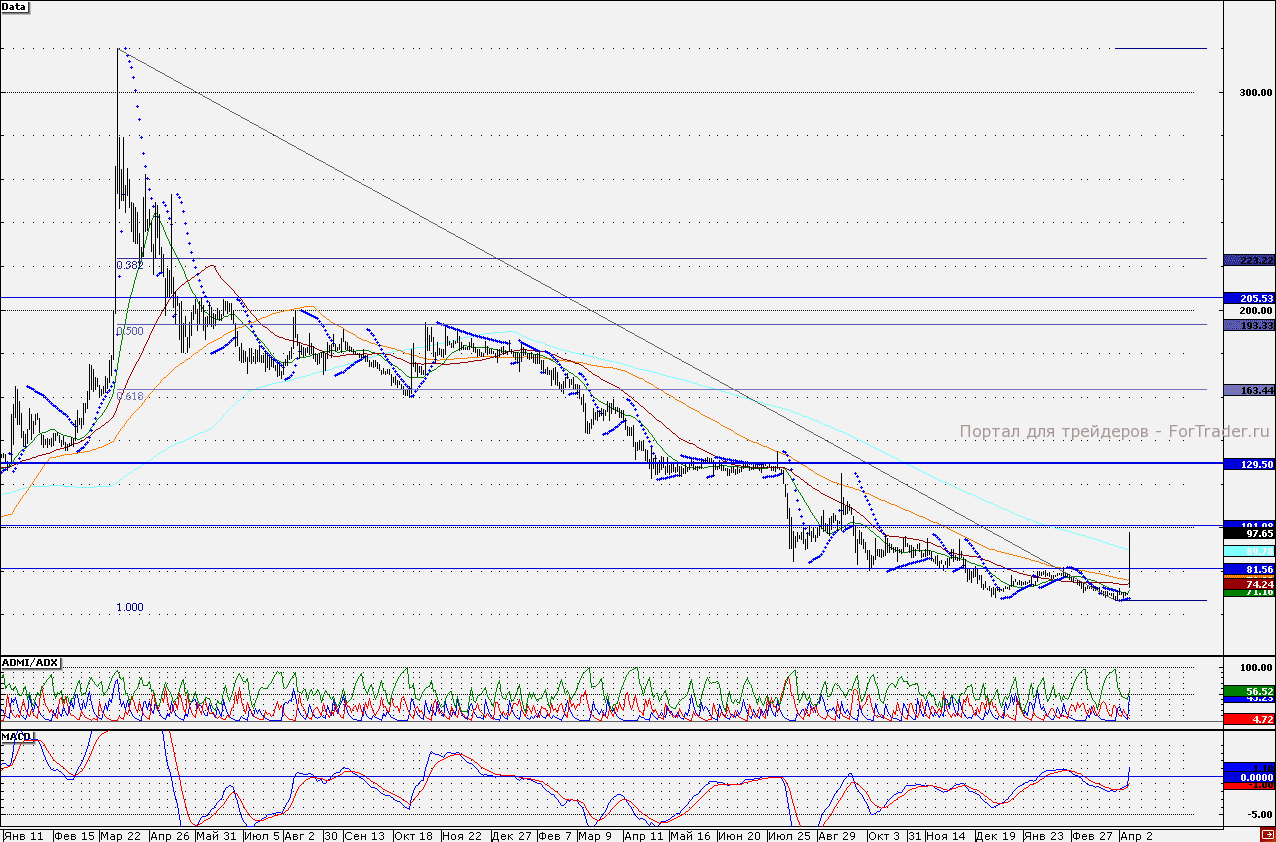Click the green 56.52 ADX value tag
Screen dimensions: 1276x842
[x=1248, y=691]
